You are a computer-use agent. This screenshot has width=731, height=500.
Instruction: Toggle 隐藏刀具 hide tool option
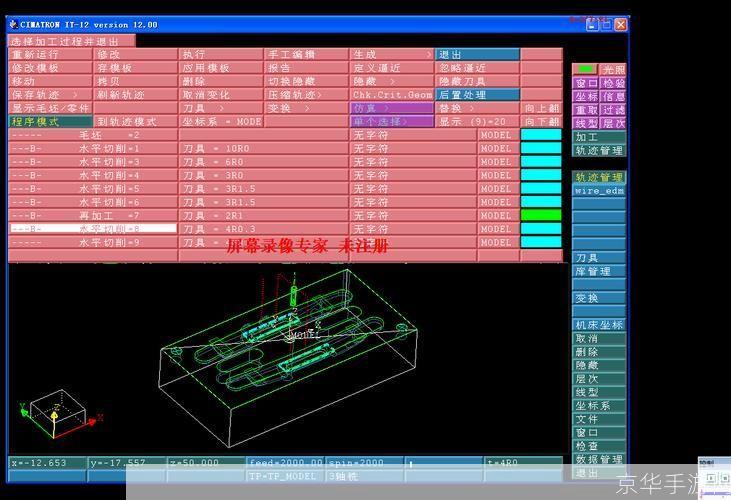477,81
